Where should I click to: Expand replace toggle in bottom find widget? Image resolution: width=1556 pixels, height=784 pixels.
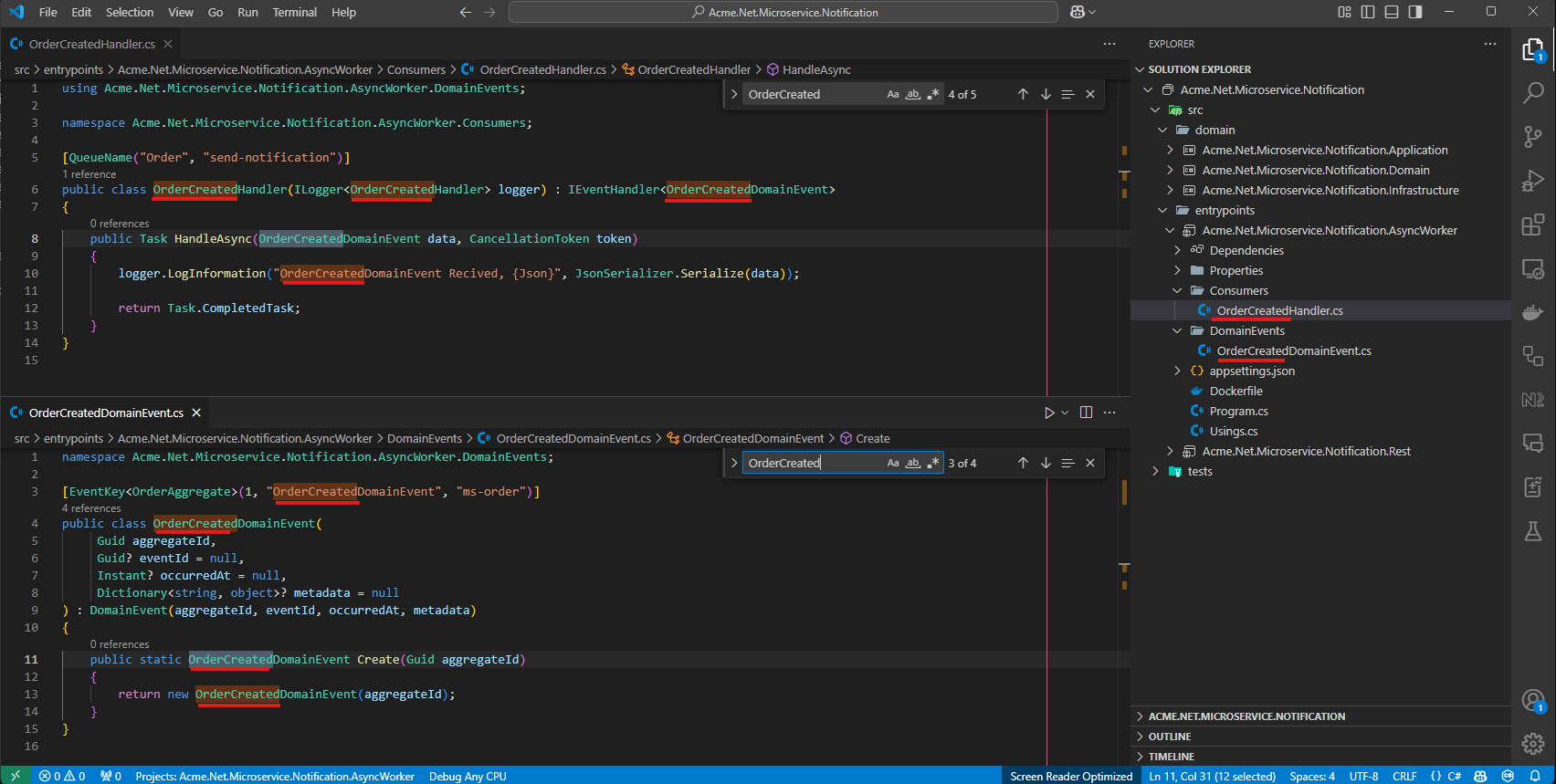pos(734,463)
